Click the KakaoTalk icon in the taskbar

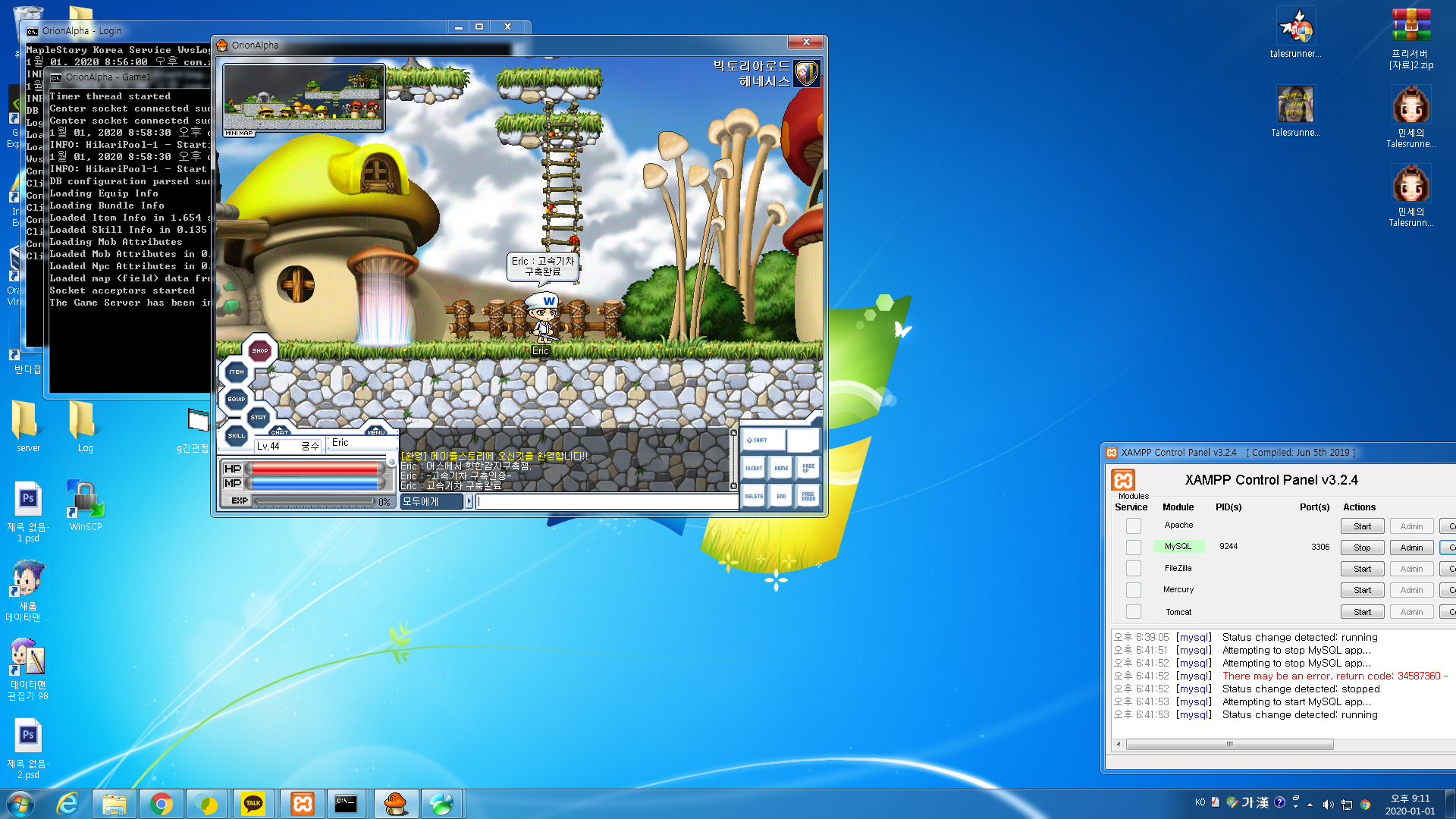click(x=253, y=804)
